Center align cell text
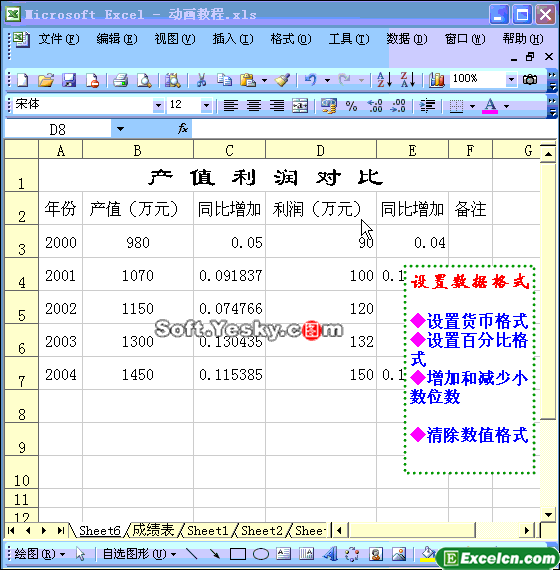The height and width of the screenshot is (570, 560). pyautogui.click(x=254, y=106)
